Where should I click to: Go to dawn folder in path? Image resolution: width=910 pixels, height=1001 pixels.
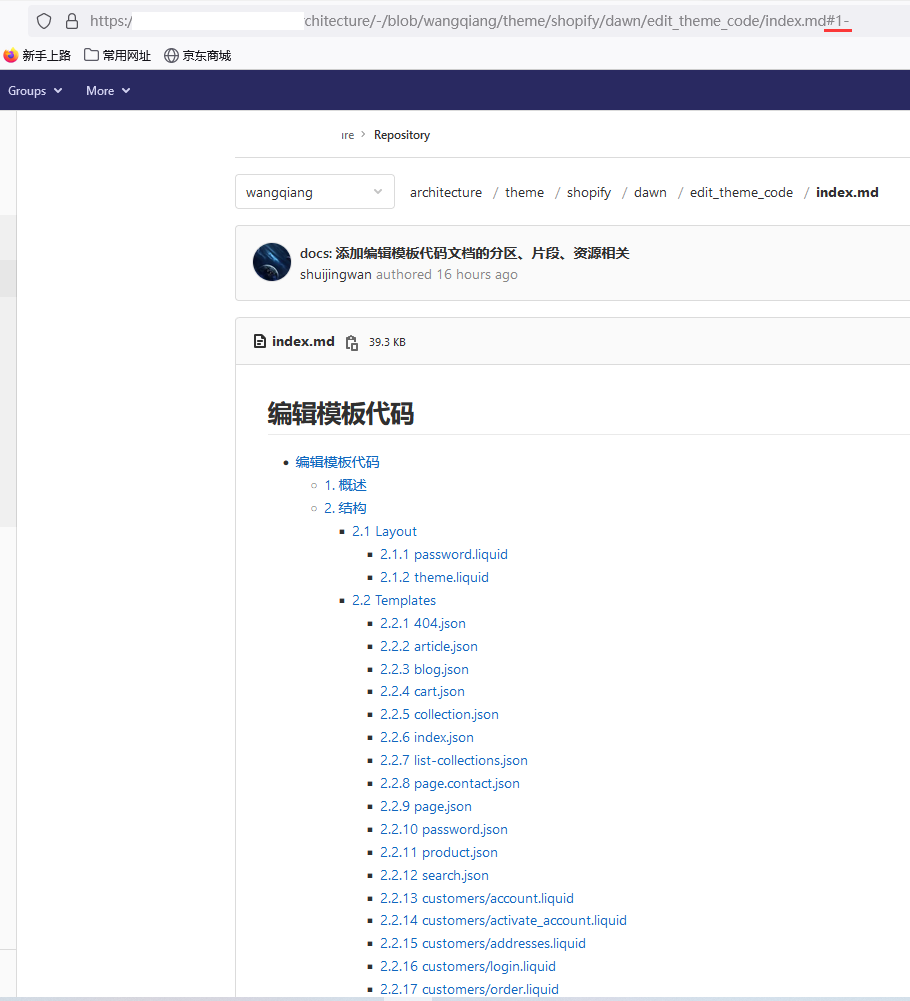coord(650,192)
